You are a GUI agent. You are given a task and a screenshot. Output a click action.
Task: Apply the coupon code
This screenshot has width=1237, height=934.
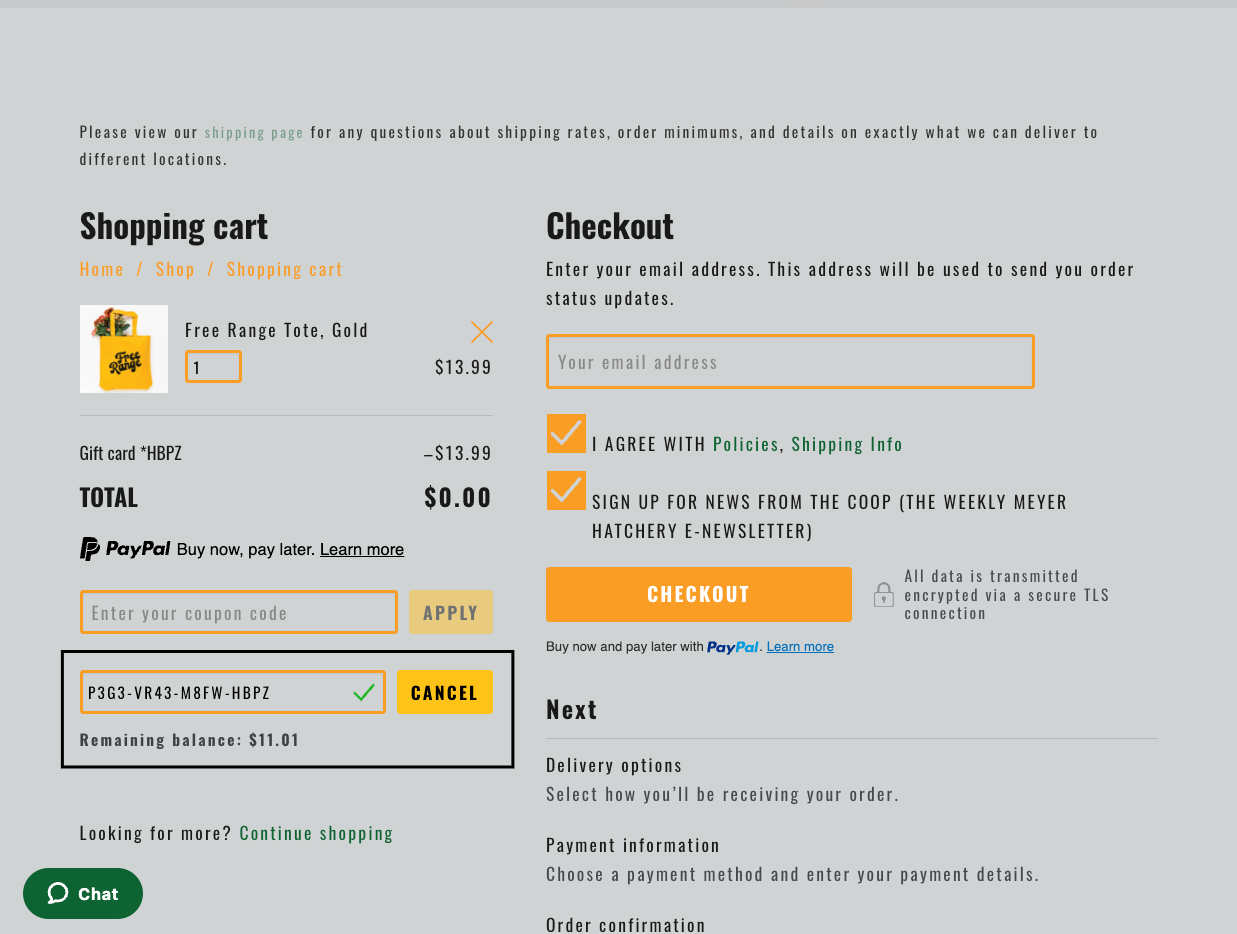click(x=451, y=612)
